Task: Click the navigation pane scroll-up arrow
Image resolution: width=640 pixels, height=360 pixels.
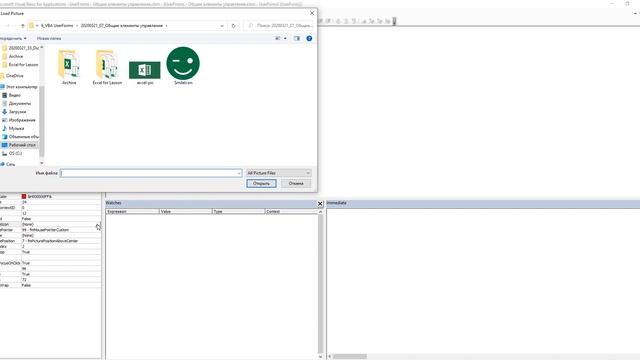Action: coord(42,47)
